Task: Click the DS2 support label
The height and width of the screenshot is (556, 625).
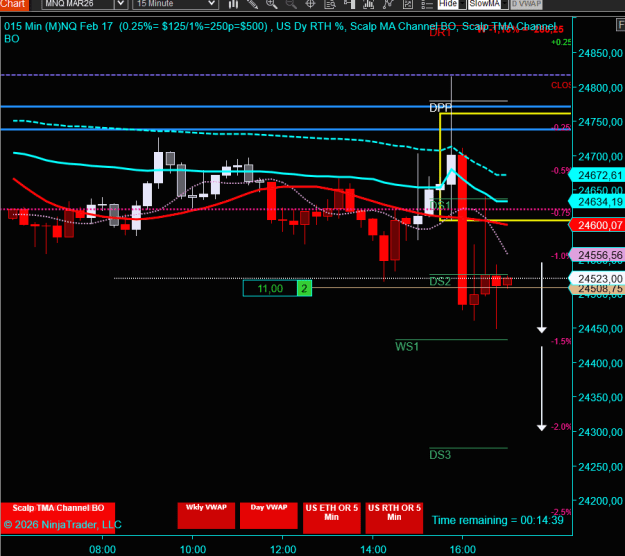Action: 440,282
